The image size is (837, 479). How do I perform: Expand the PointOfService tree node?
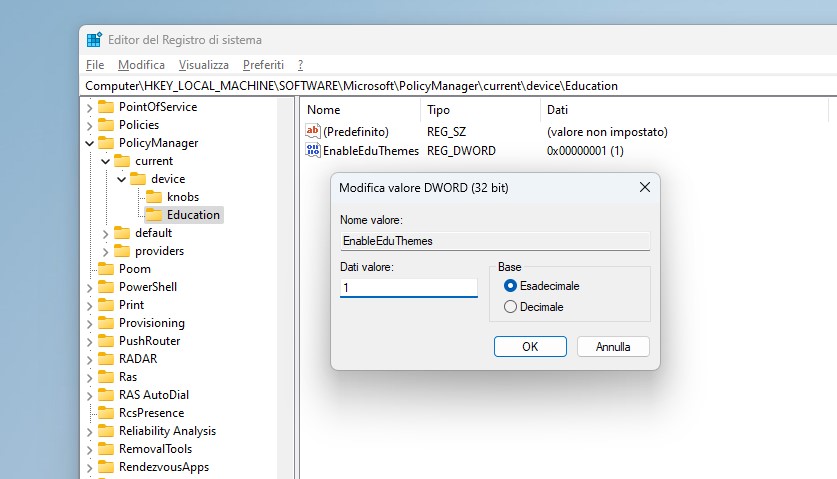pos(90,108)
